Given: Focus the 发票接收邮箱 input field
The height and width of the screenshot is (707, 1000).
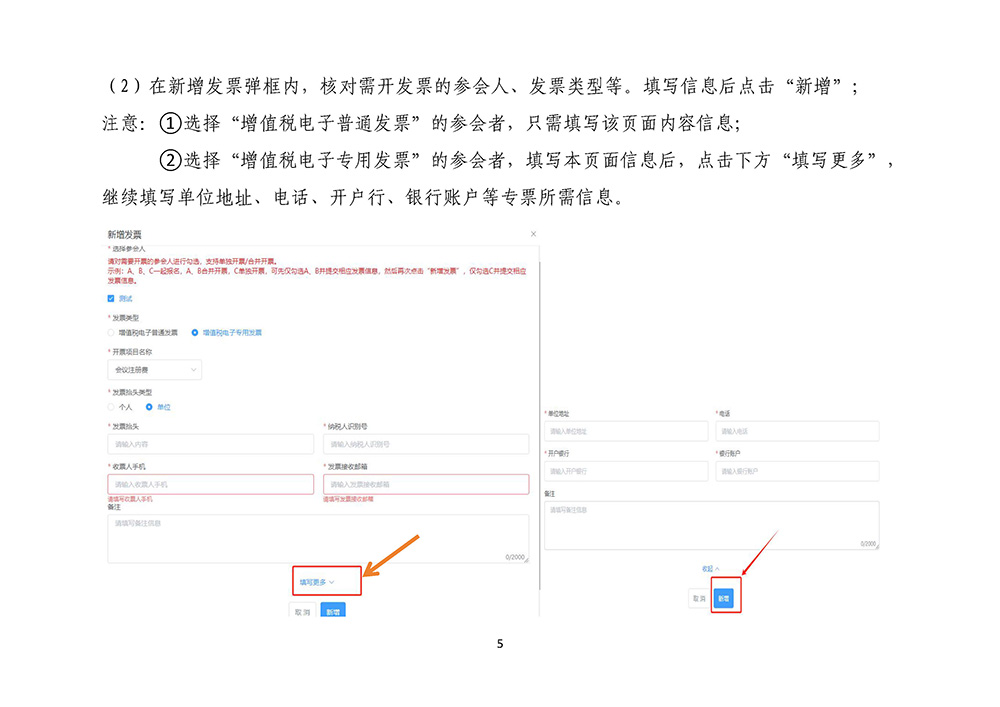Looking at the screenshot, I should click(x=426, y=485).
